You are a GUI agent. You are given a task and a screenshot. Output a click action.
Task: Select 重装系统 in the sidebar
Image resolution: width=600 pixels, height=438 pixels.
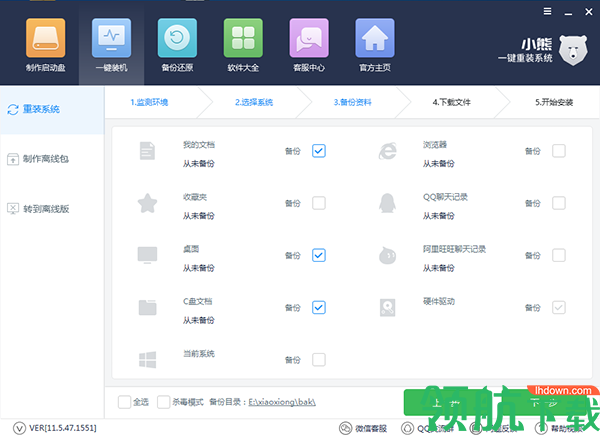coord(52,110)
